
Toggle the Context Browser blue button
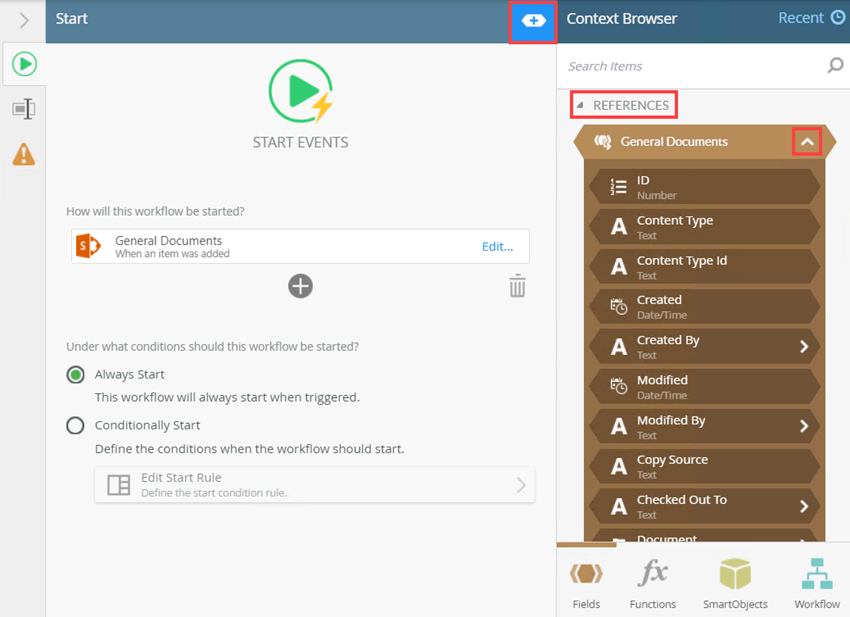click(x=533, y=21)
